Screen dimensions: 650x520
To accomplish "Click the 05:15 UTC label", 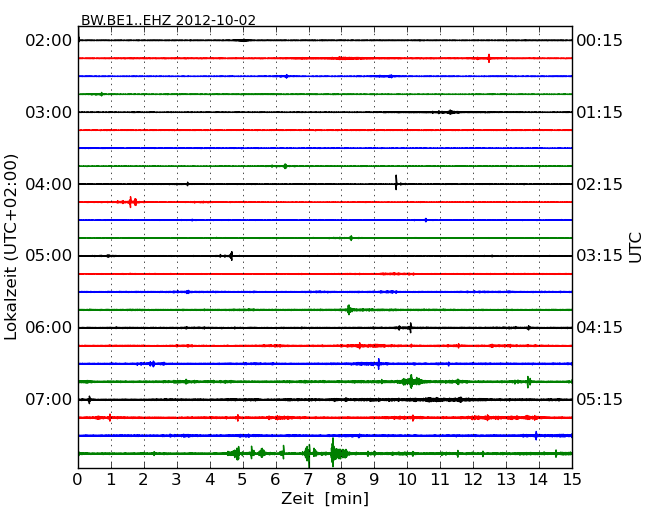I will [x=599, y=399].
